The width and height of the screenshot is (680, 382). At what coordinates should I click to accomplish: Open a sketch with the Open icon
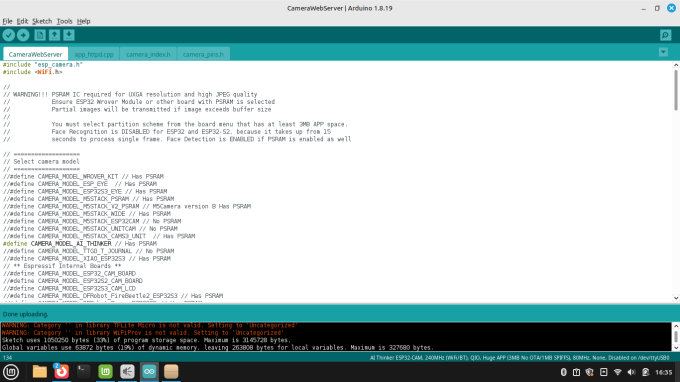[54, 35]
